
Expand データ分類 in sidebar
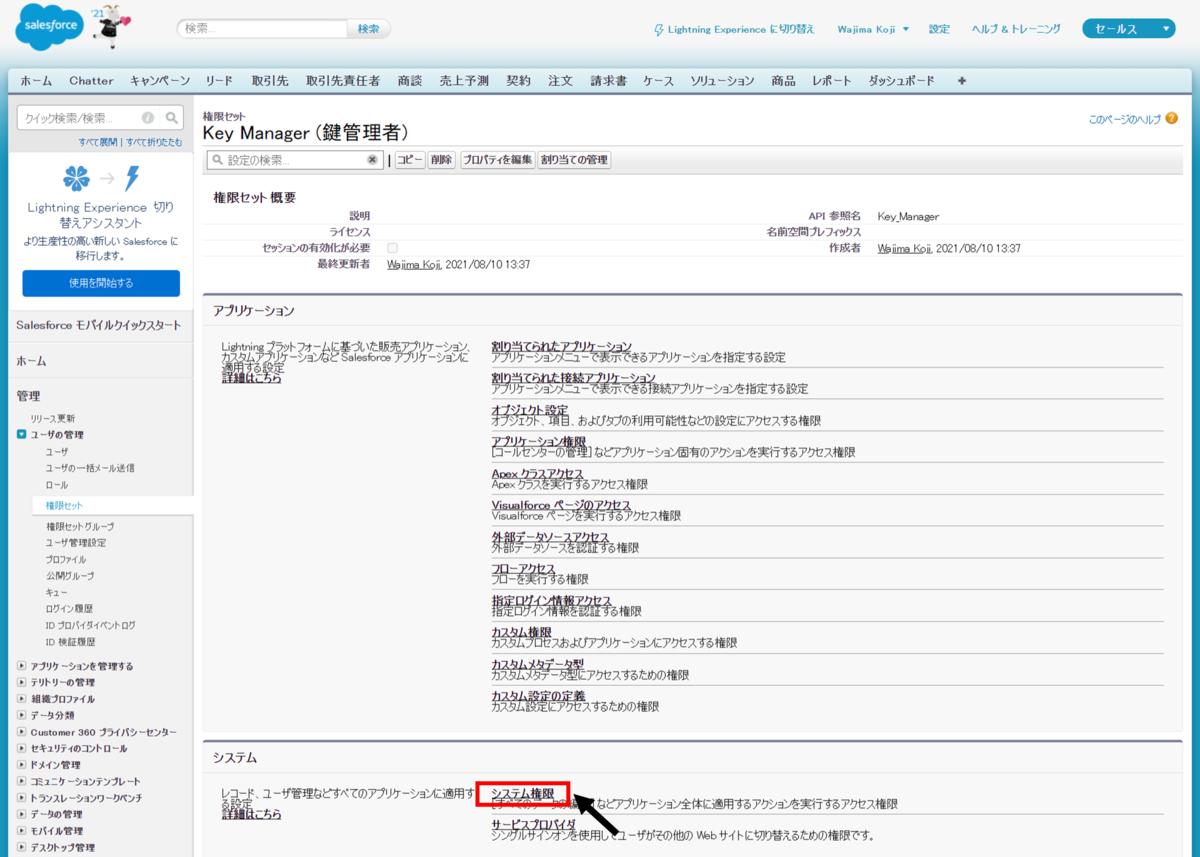22,715
